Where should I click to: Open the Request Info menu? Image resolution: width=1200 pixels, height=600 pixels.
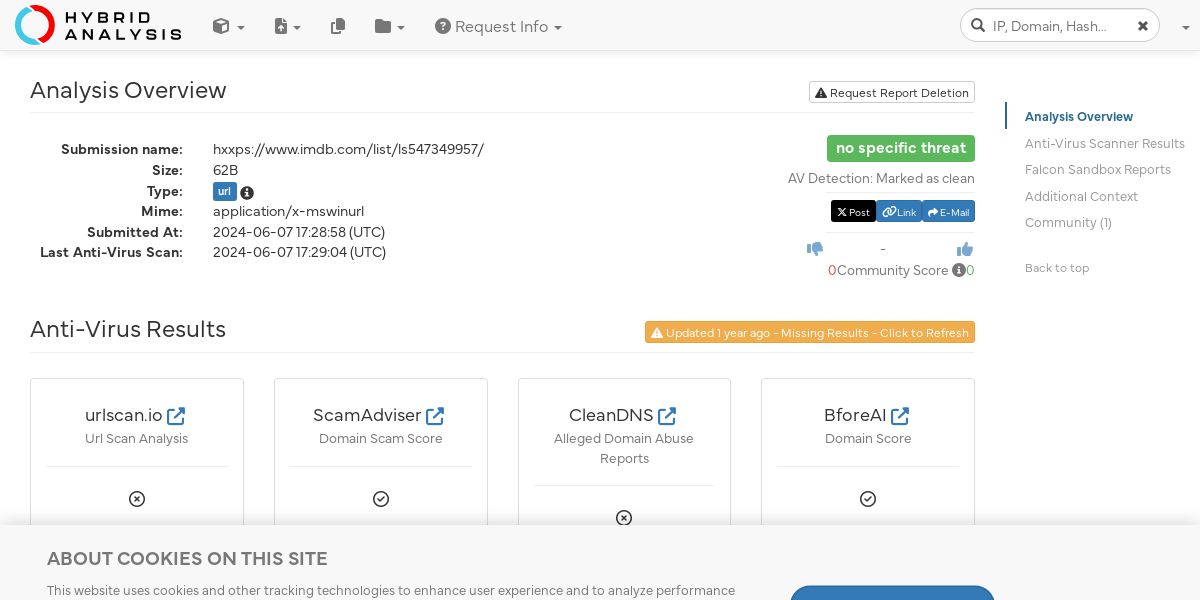point(498,27)
